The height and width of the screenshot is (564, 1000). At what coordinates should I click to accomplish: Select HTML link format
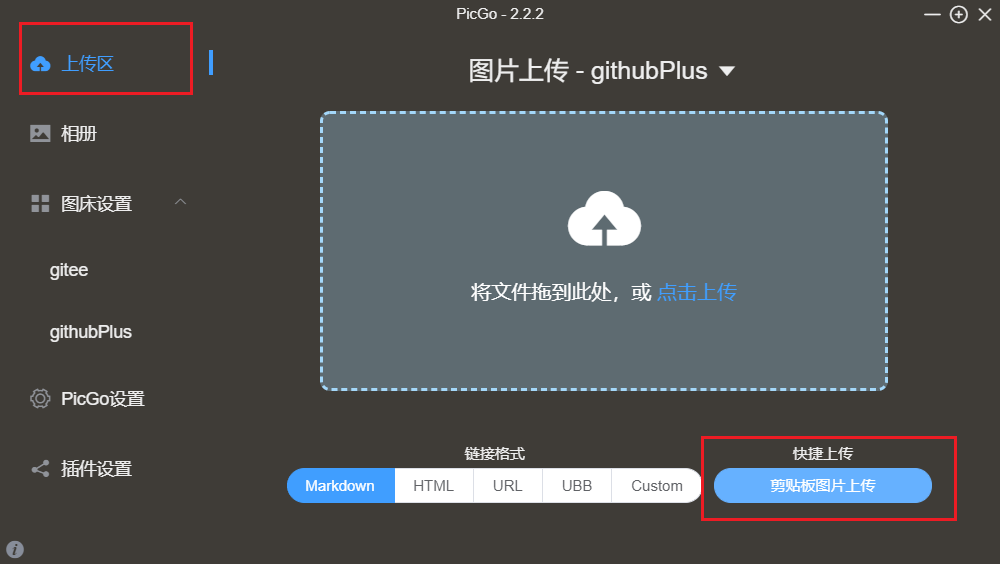click(434, 486)
